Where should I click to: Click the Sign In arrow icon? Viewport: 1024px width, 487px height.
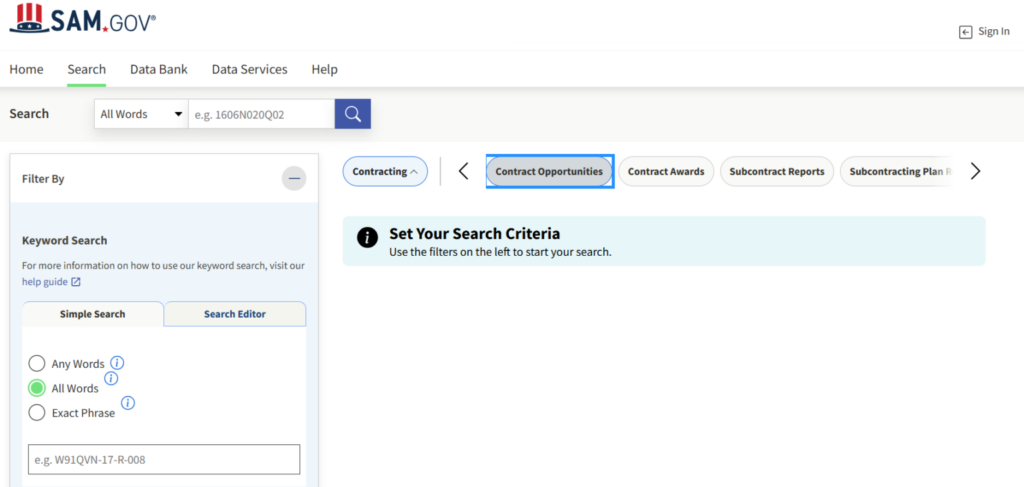[x=965, y=32]
